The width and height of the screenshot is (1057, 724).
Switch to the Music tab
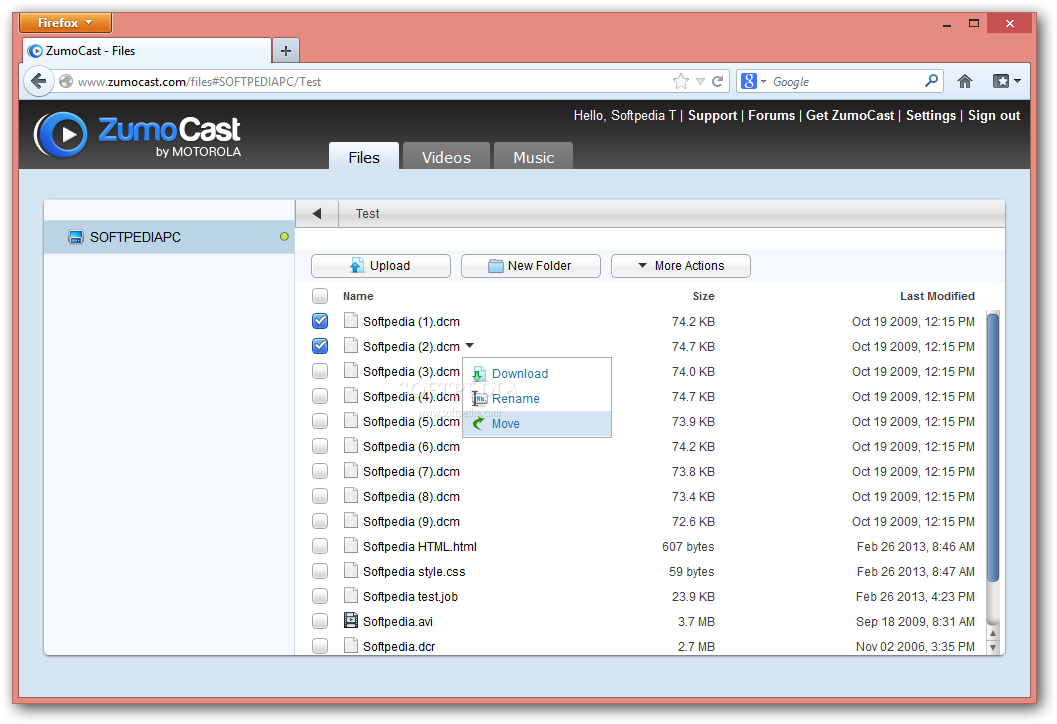[x=533, y=156]
